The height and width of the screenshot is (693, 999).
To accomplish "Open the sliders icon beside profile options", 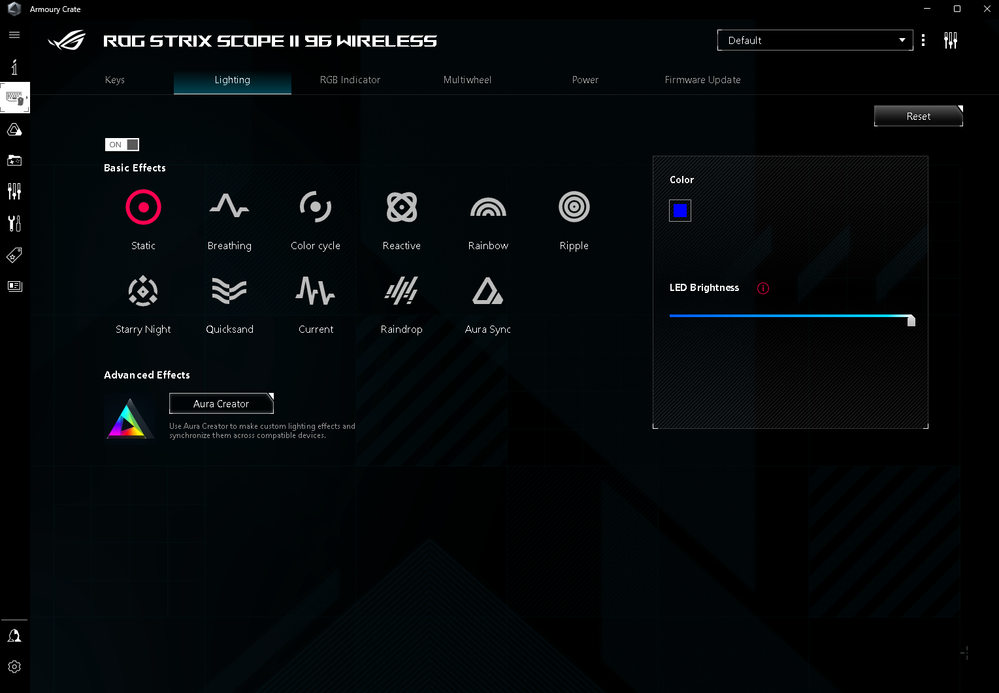I will pos(951,40).
